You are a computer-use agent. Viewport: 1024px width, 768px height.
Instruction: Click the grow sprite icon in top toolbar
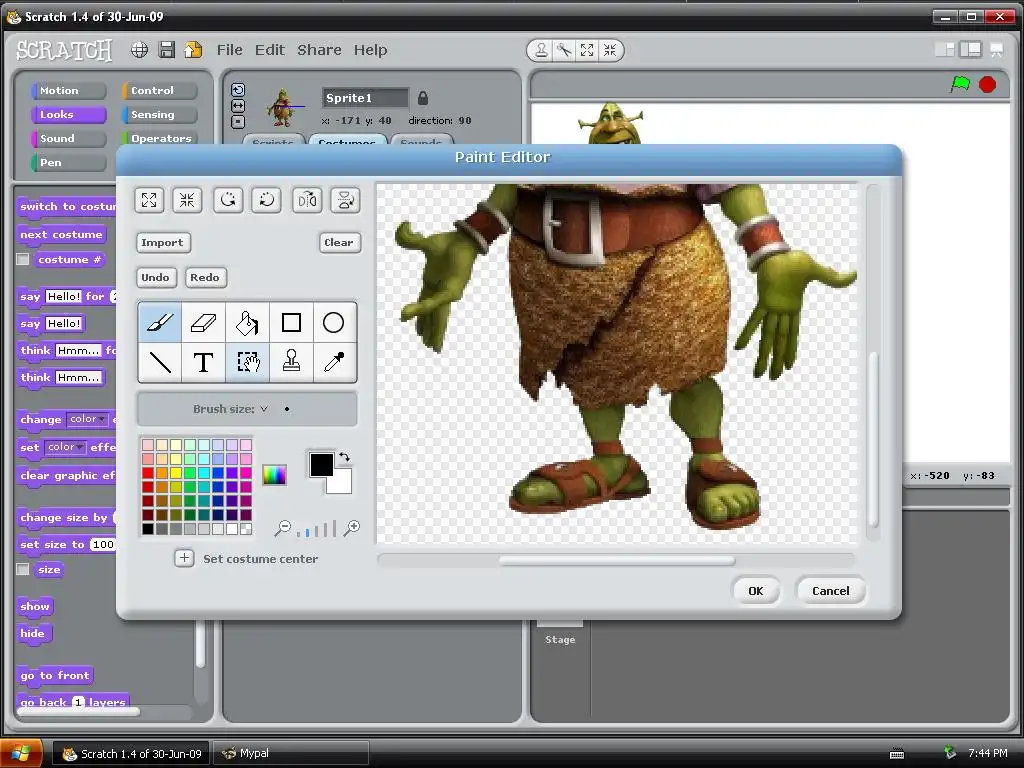click(x=587, y=50)
